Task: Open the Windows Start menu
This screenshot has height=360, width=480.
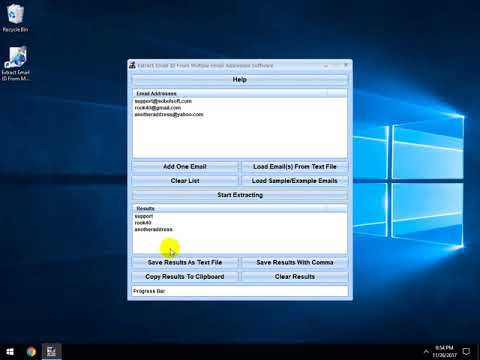Action: (x=10, y=352)
